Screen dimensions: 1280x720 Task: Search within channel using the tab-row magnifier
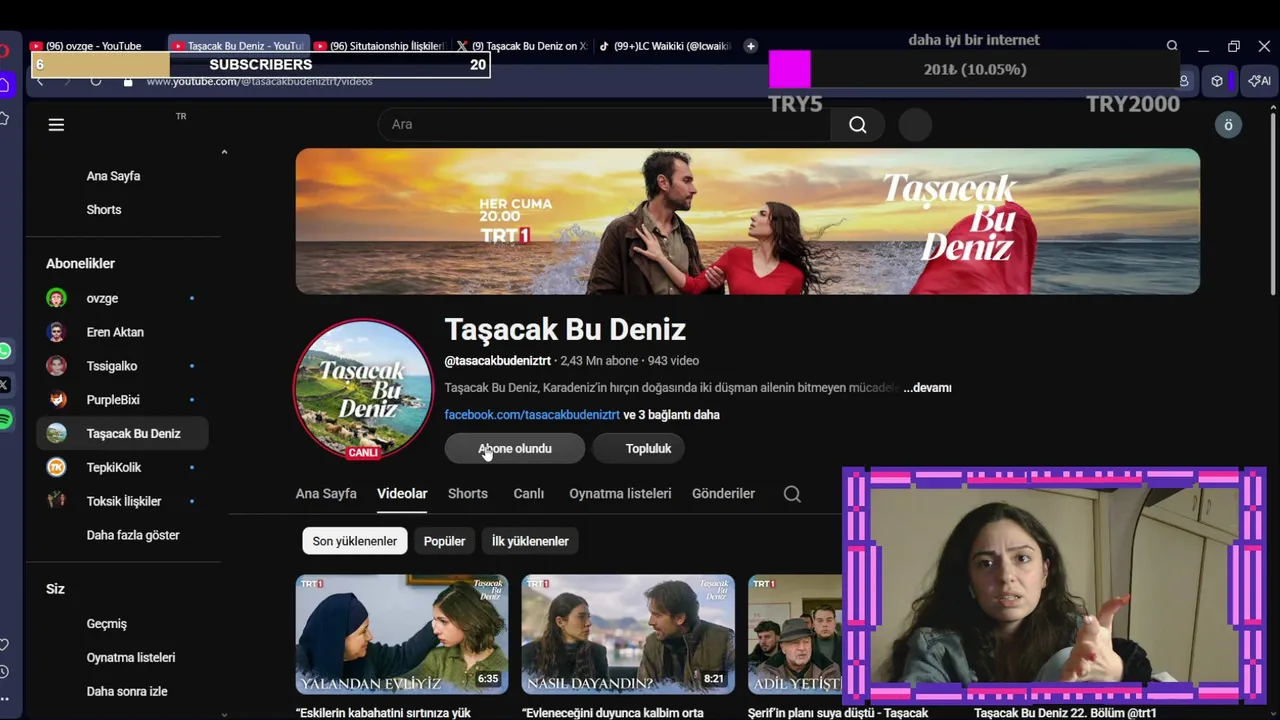point(792,494)
